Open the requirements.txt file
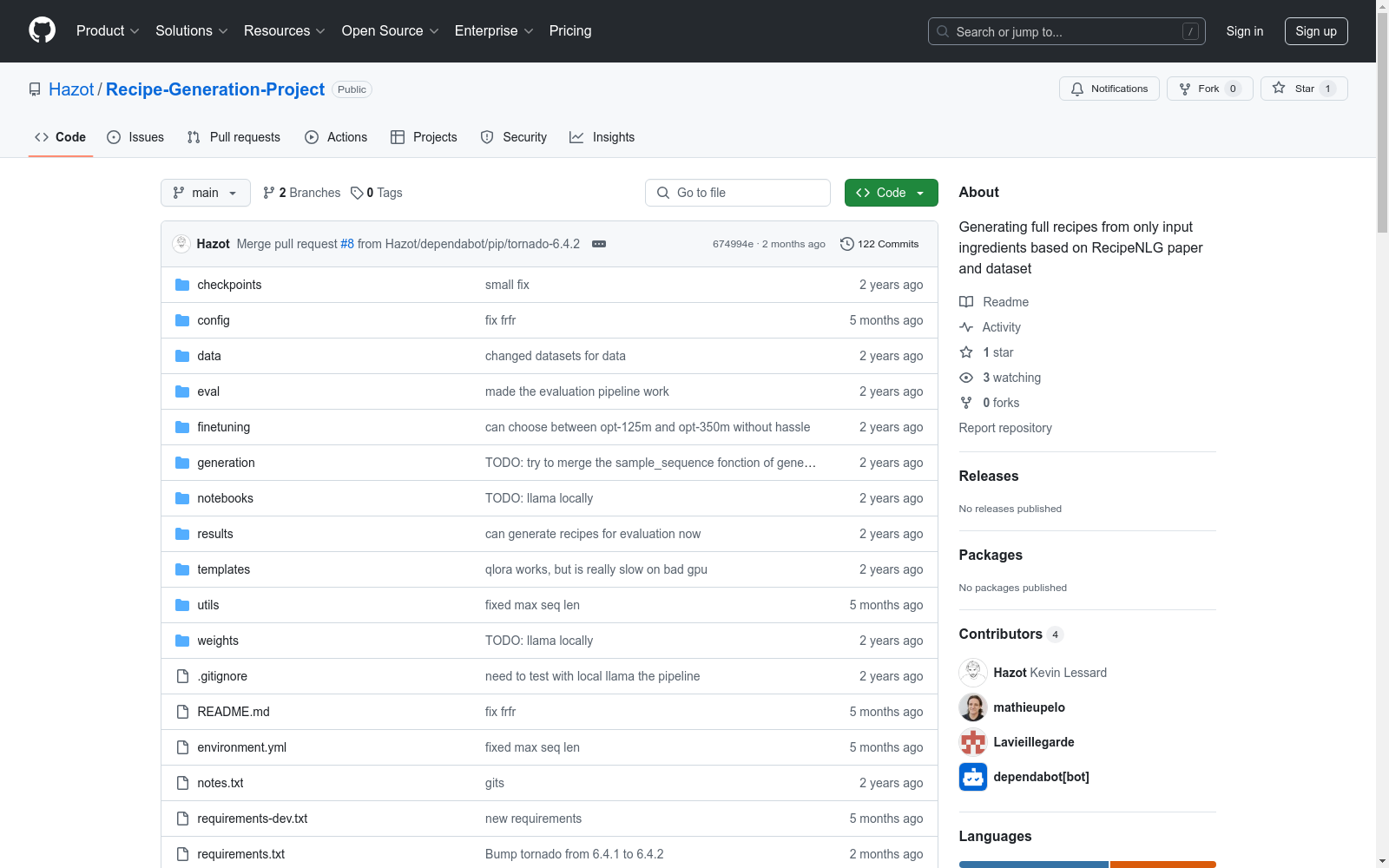Screen dimensions: 1389x868 pos(241,854)
